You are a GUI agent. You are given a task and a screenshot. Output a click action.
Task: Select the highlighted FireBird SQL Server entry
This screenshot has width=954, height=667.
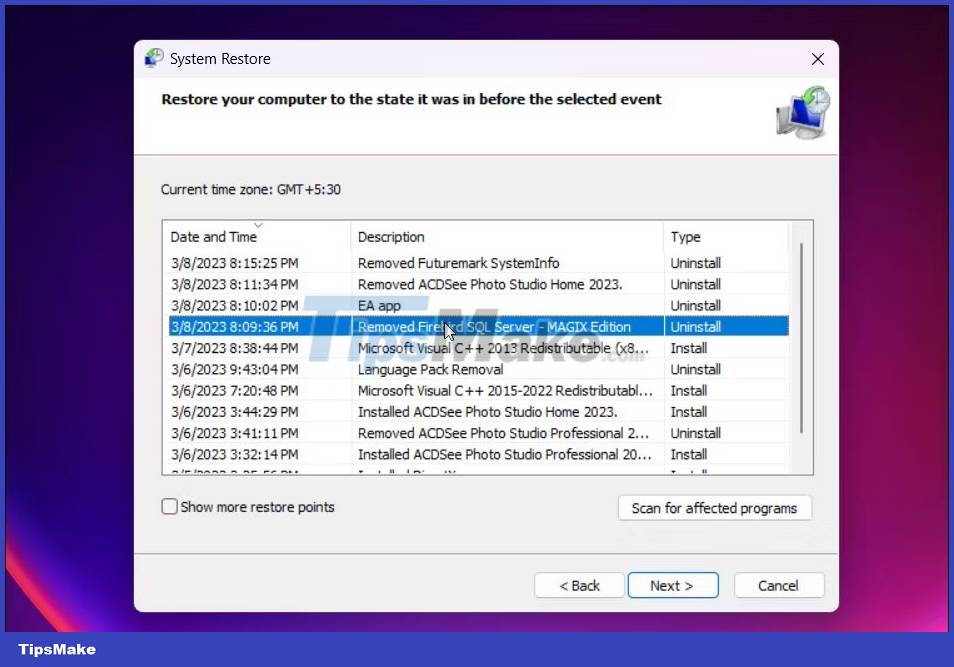click(x=450, y=326)
